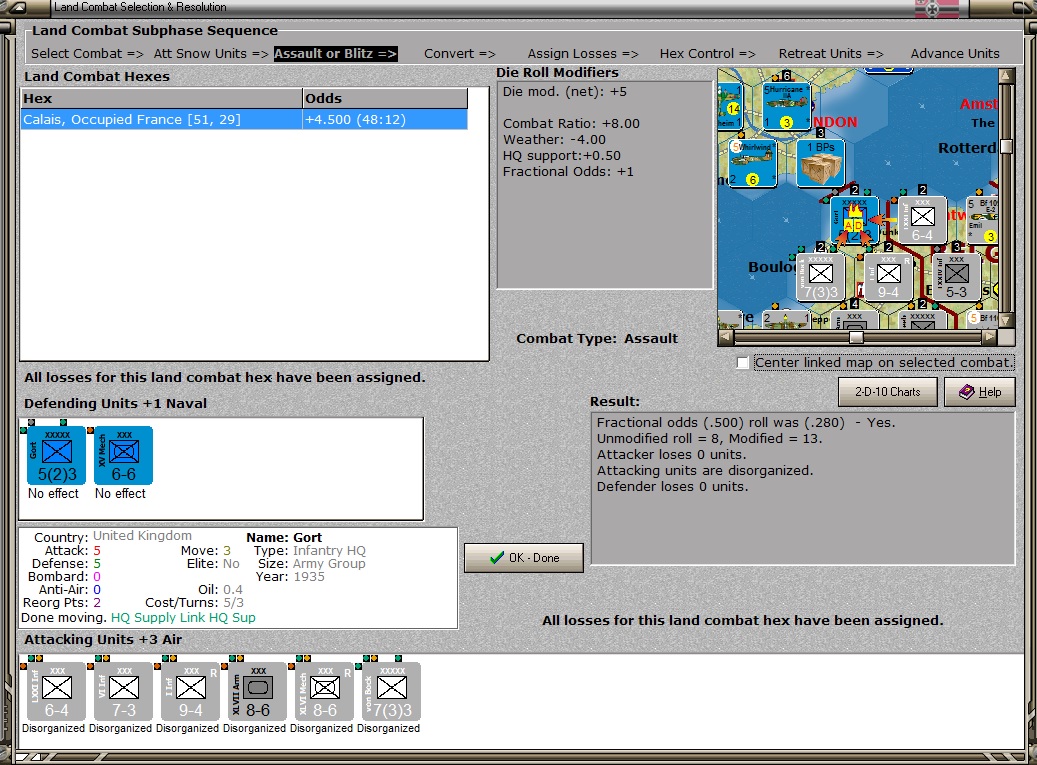1037x765 pixels.
Task: Go to Select Combat subphase
Action: coord(87,54)
